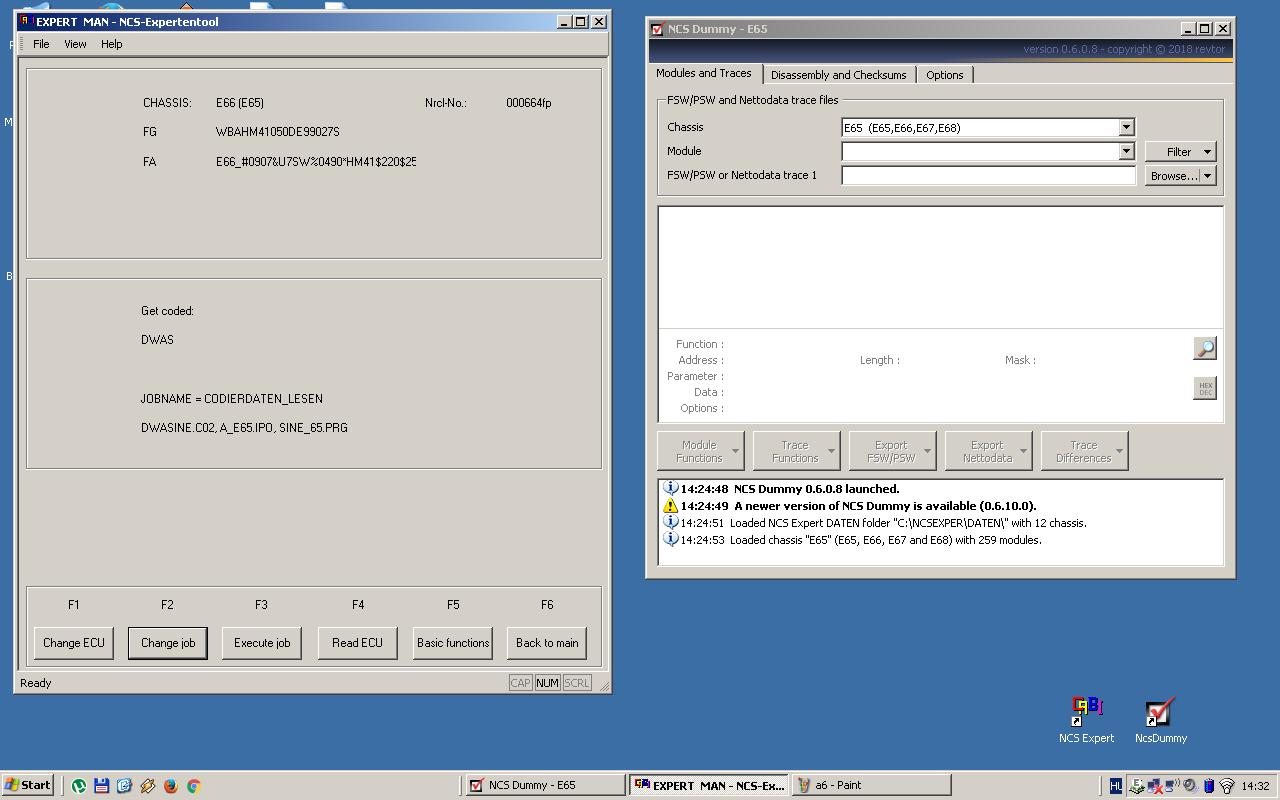Click the safely remove hardware tray icon
This screenshot has height=800, width=1280.
click(x=1137, y=786)
